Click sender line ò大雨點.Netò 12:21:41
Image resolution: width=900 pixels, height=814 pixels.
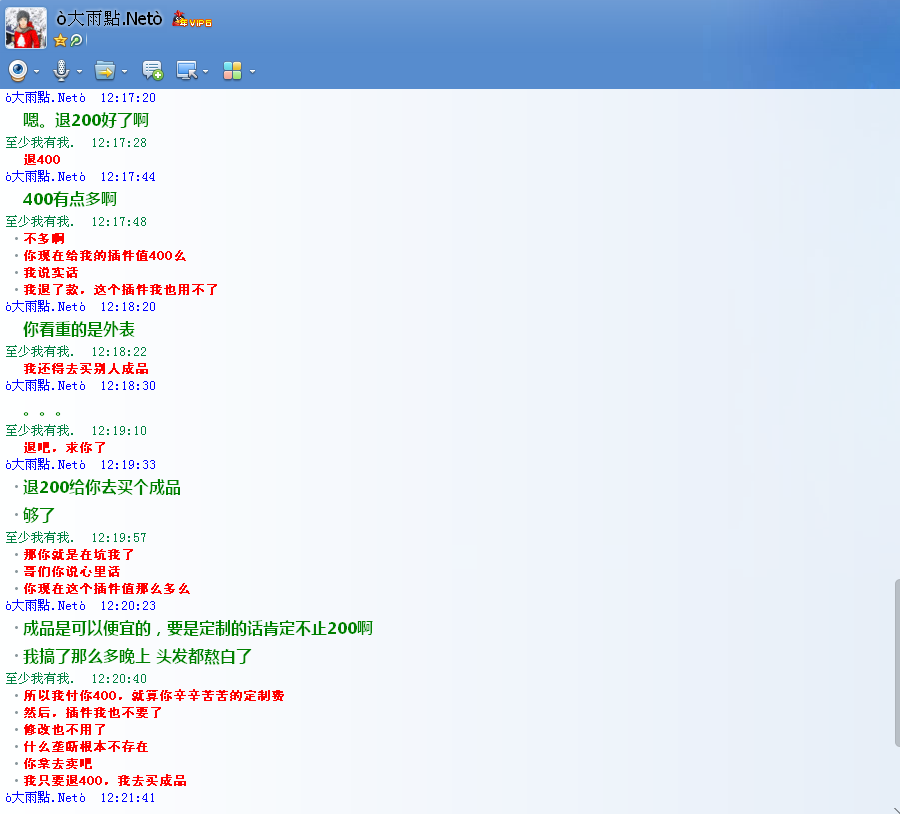(80, 798)
